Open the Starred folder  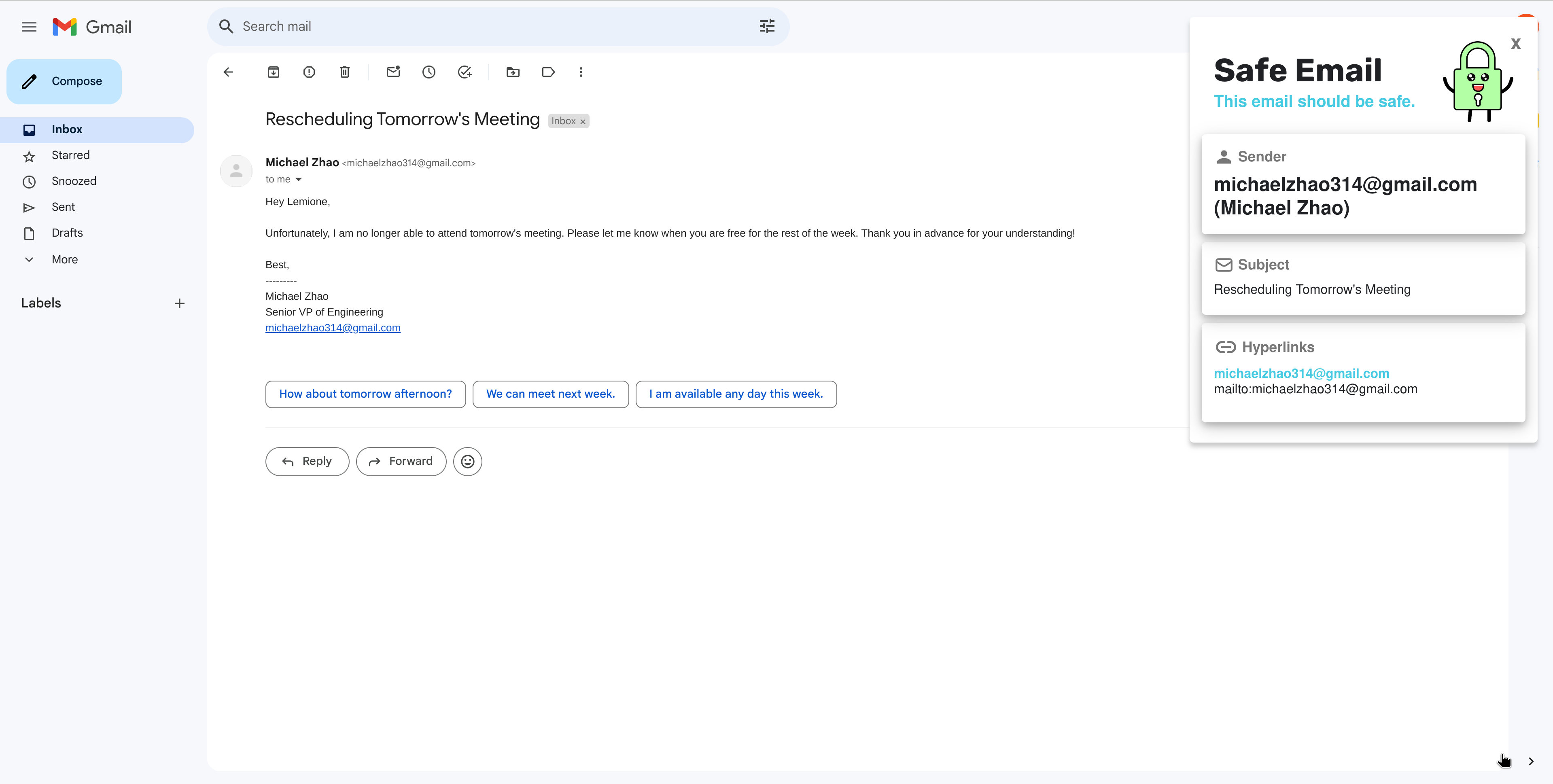point(70,155)
